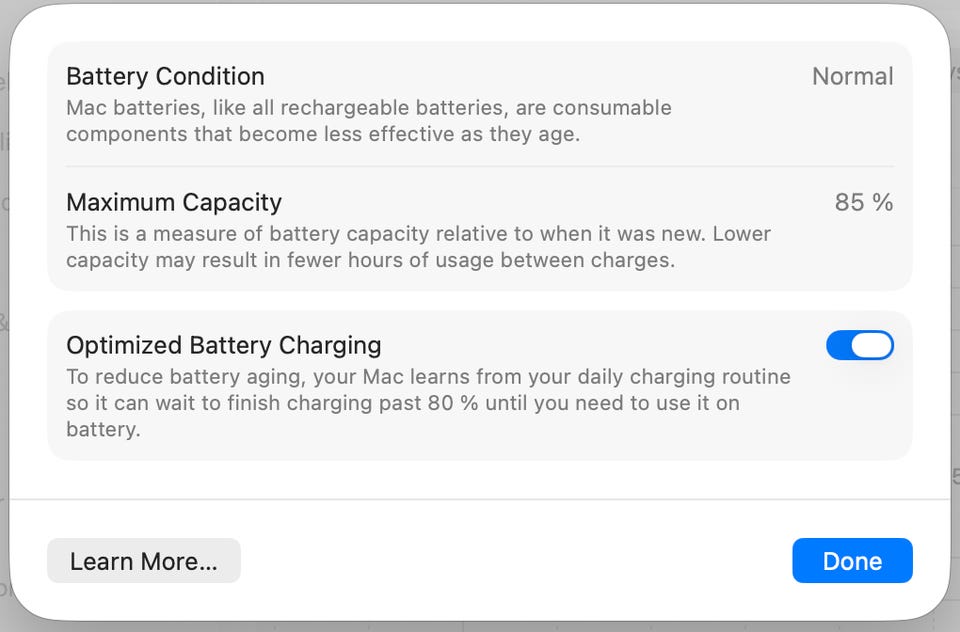
Task: Open the Learn More... help button
Action: [143, 561]
